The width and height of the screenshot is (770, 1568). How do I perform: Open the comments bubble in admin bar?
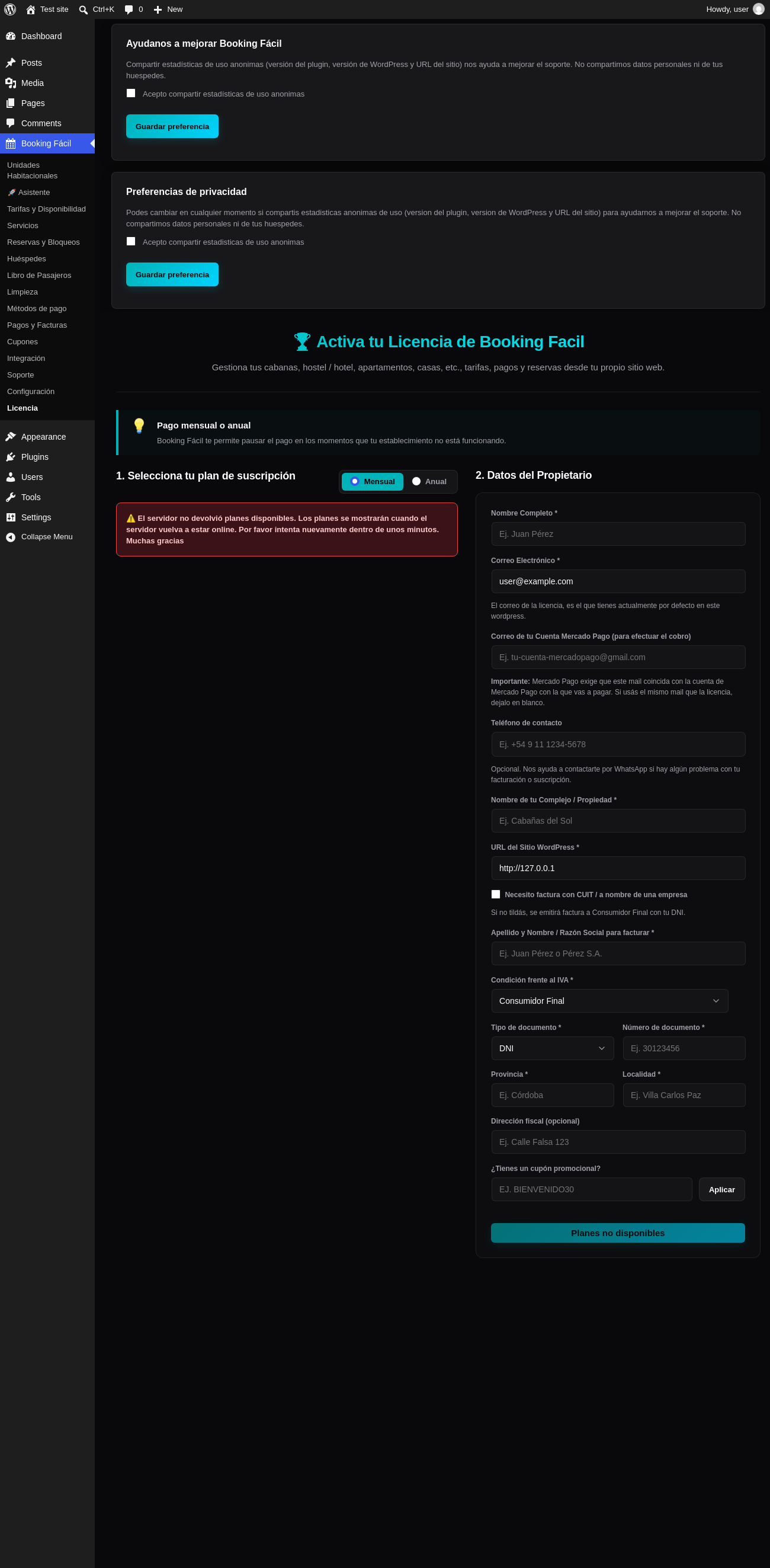pos(129,9)
